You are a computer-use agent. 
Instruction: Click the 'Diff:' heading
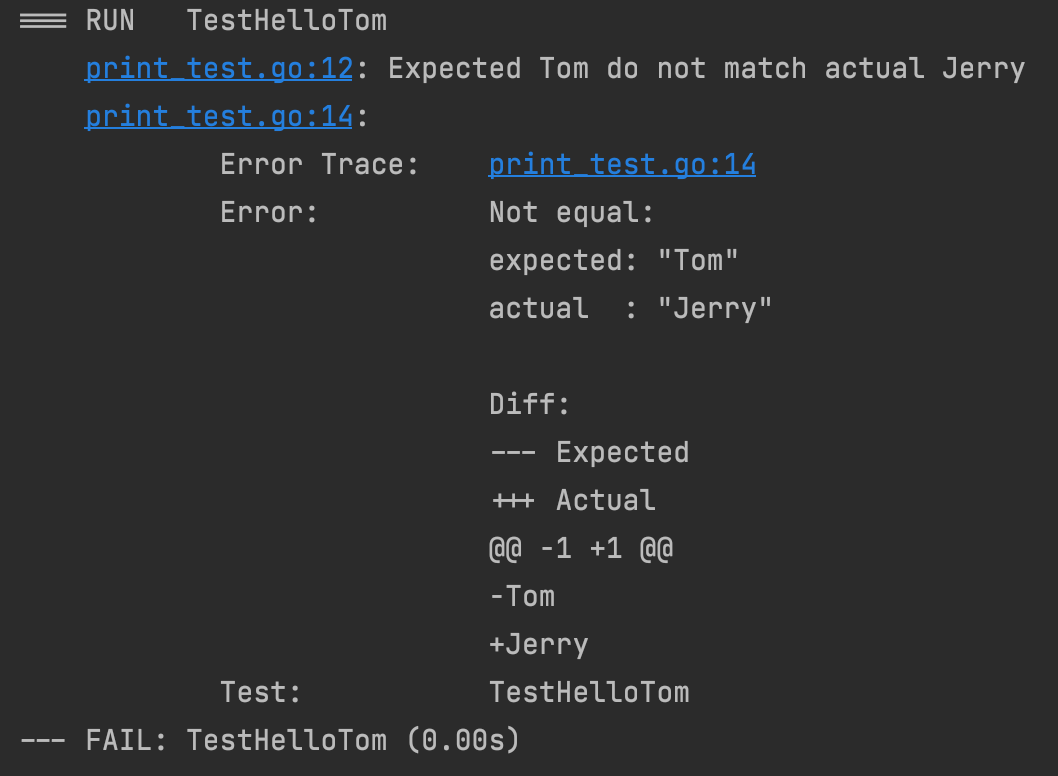point(529,404)
